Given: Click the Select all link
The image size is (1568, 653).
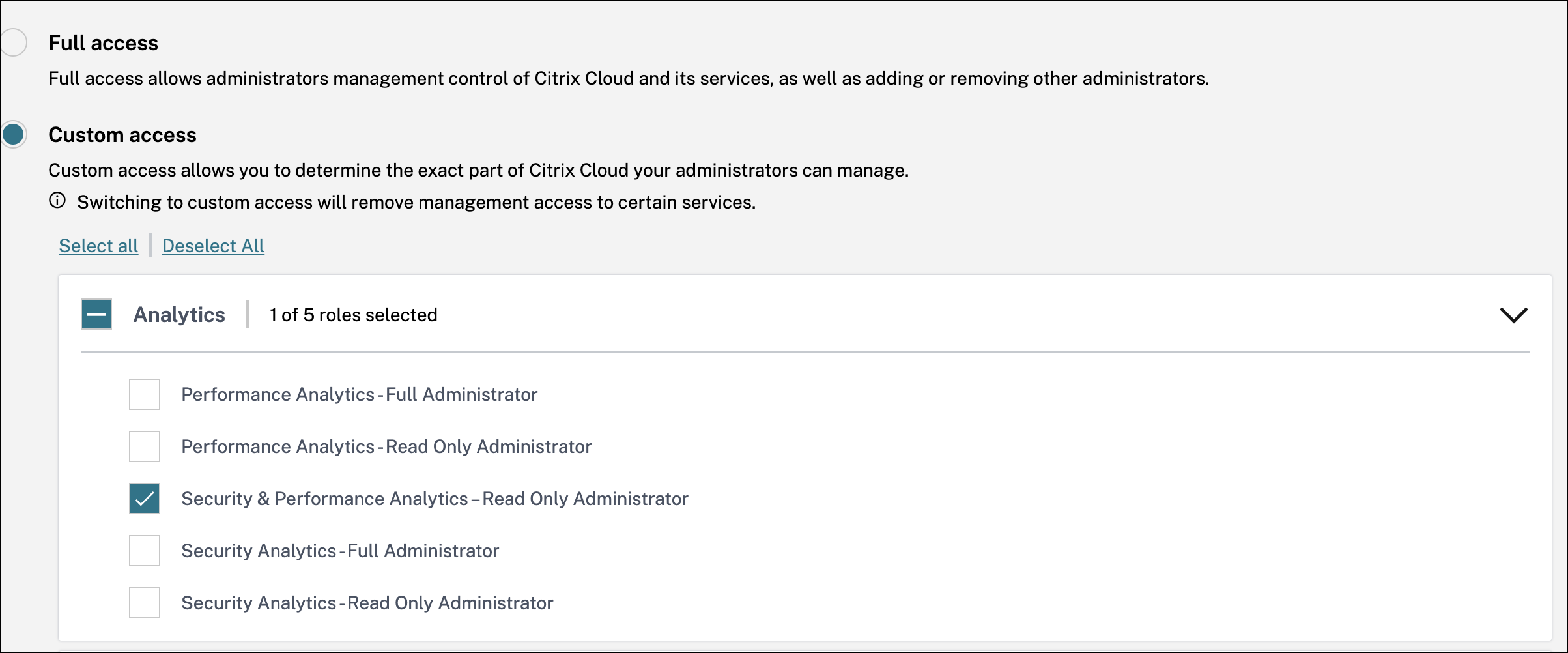Looking at the screenshot, I should click(x=98, y=246).
